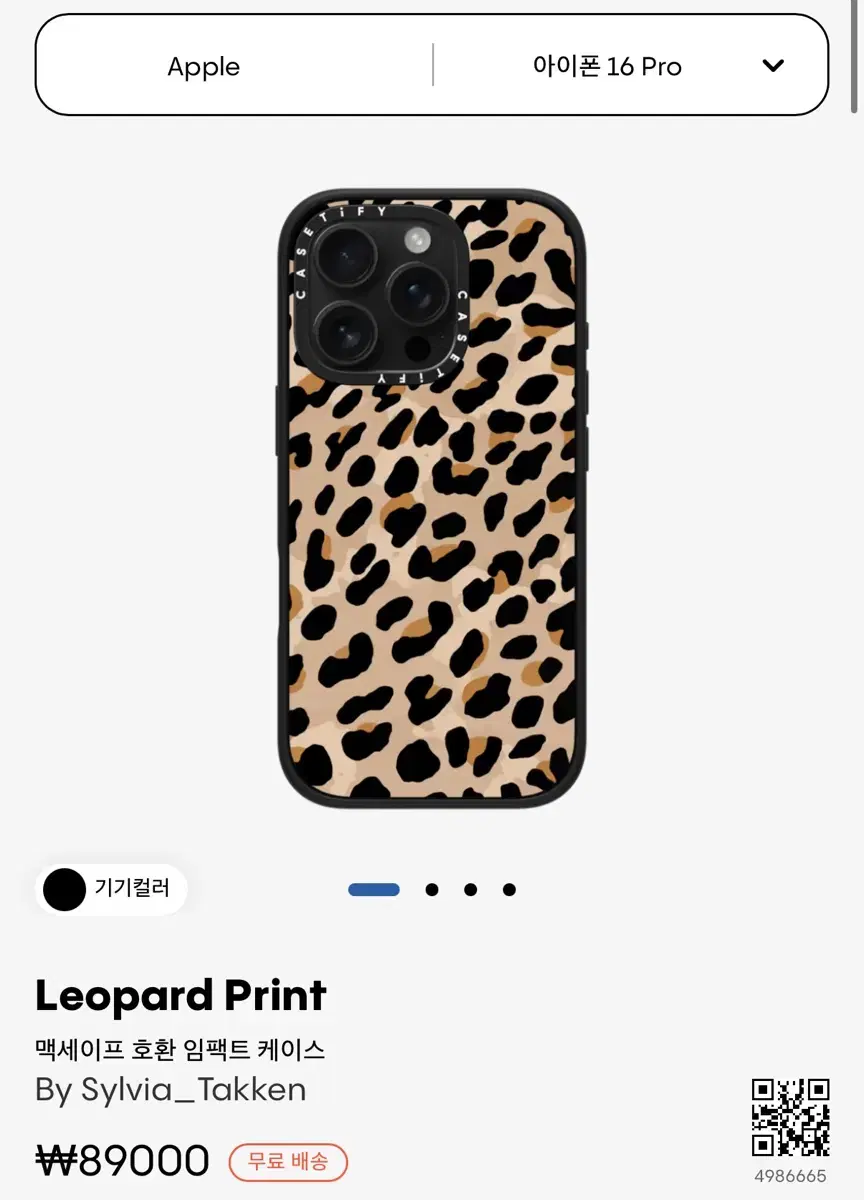Go to the fourth carousel image dot
The height and width of the screenshot is (1200, 864).
(510, 889)
